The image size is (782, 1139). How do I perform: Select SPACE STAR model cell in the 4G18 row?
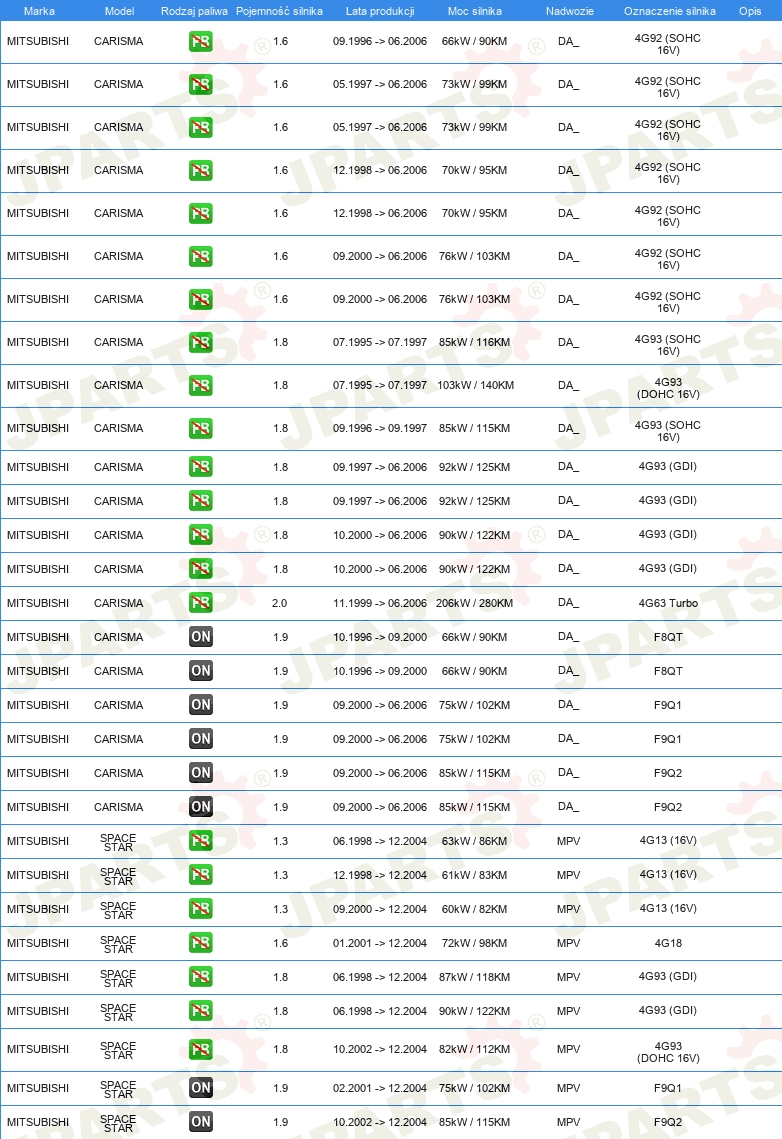(x=118, y=944)
